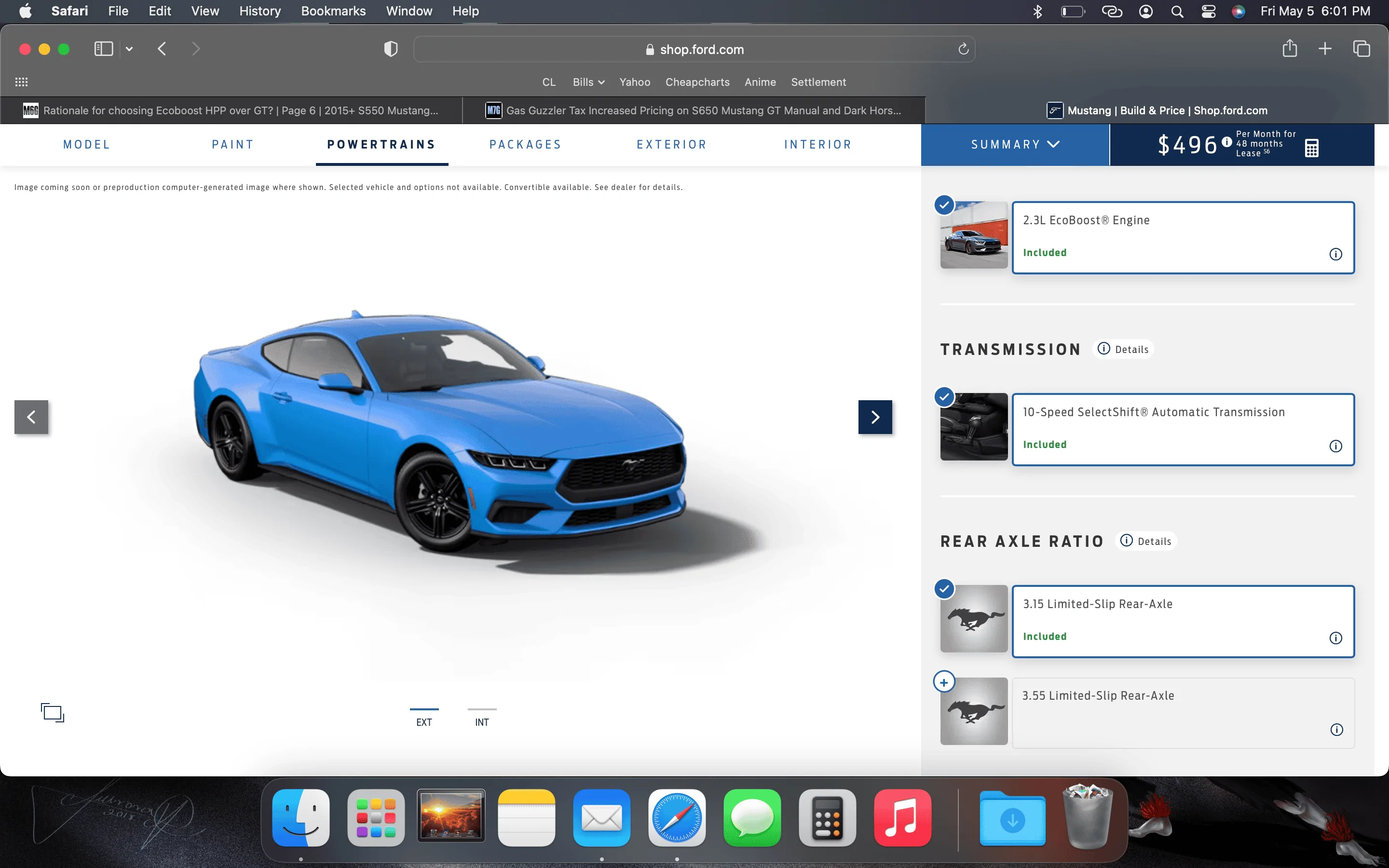
Task: Open Finder from the dock
Action: tap(301, 817)
